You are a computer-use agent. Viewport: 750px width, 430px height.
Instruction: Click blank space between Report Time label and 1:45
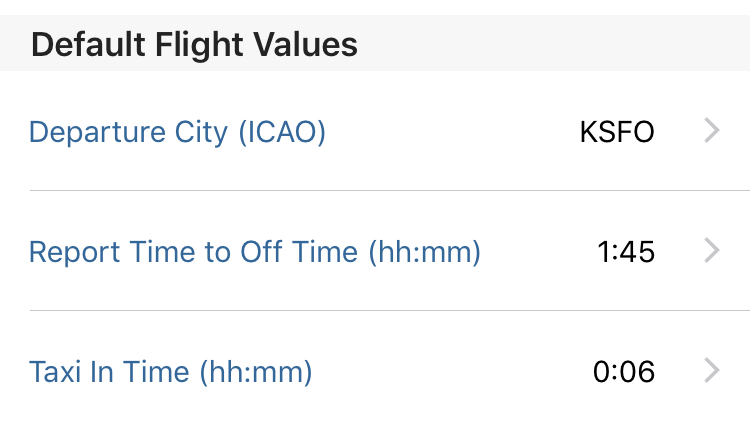[538, 252]
